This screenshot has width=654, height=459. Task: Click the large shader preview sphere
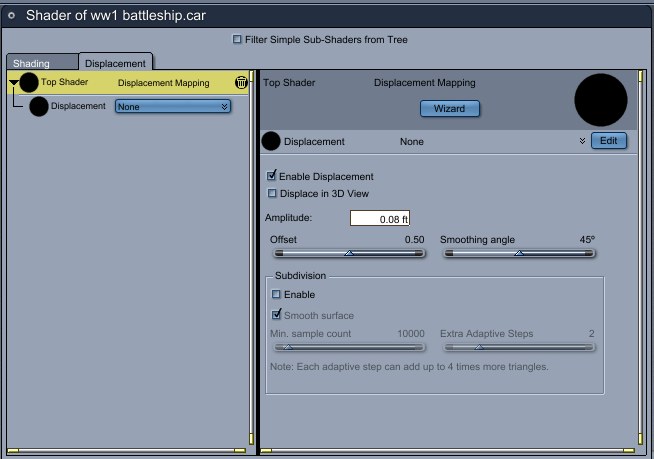pyautogui.click(x=601, y=100)
